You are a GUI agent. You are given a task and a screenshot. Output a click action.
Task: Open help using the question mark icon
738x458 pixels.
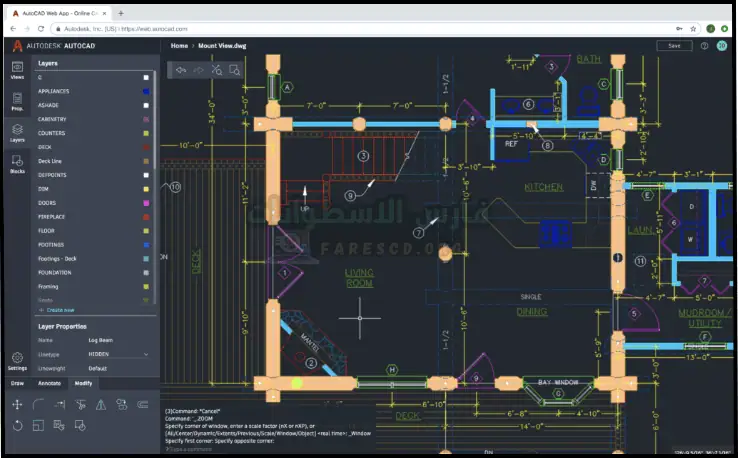(x=704, y=46)
